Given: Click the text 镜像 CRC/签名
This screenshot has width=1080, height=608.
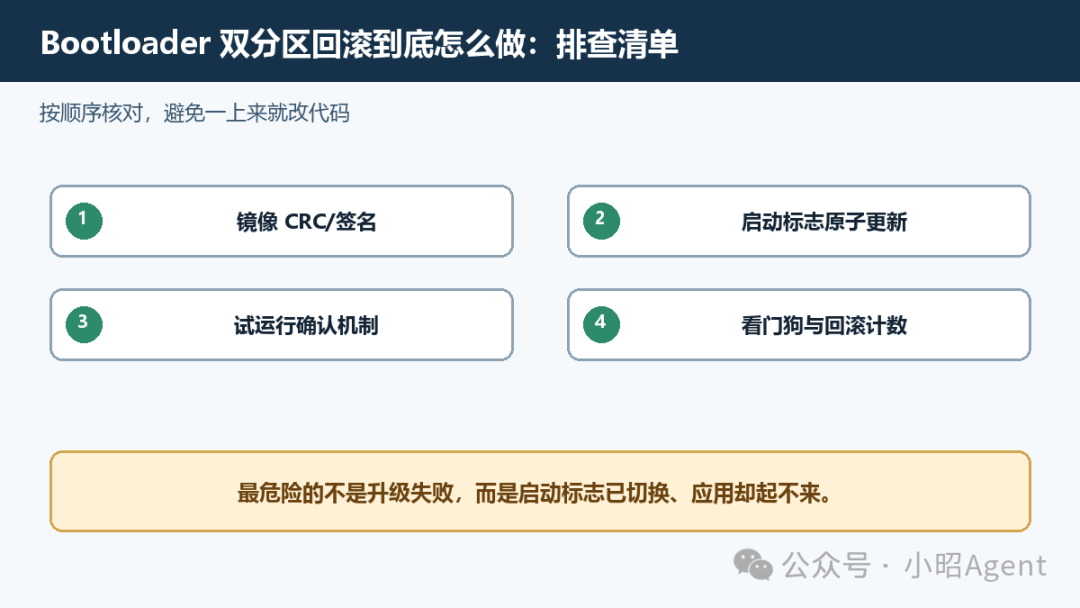Looking at the screenshot, I should (306, 222).
